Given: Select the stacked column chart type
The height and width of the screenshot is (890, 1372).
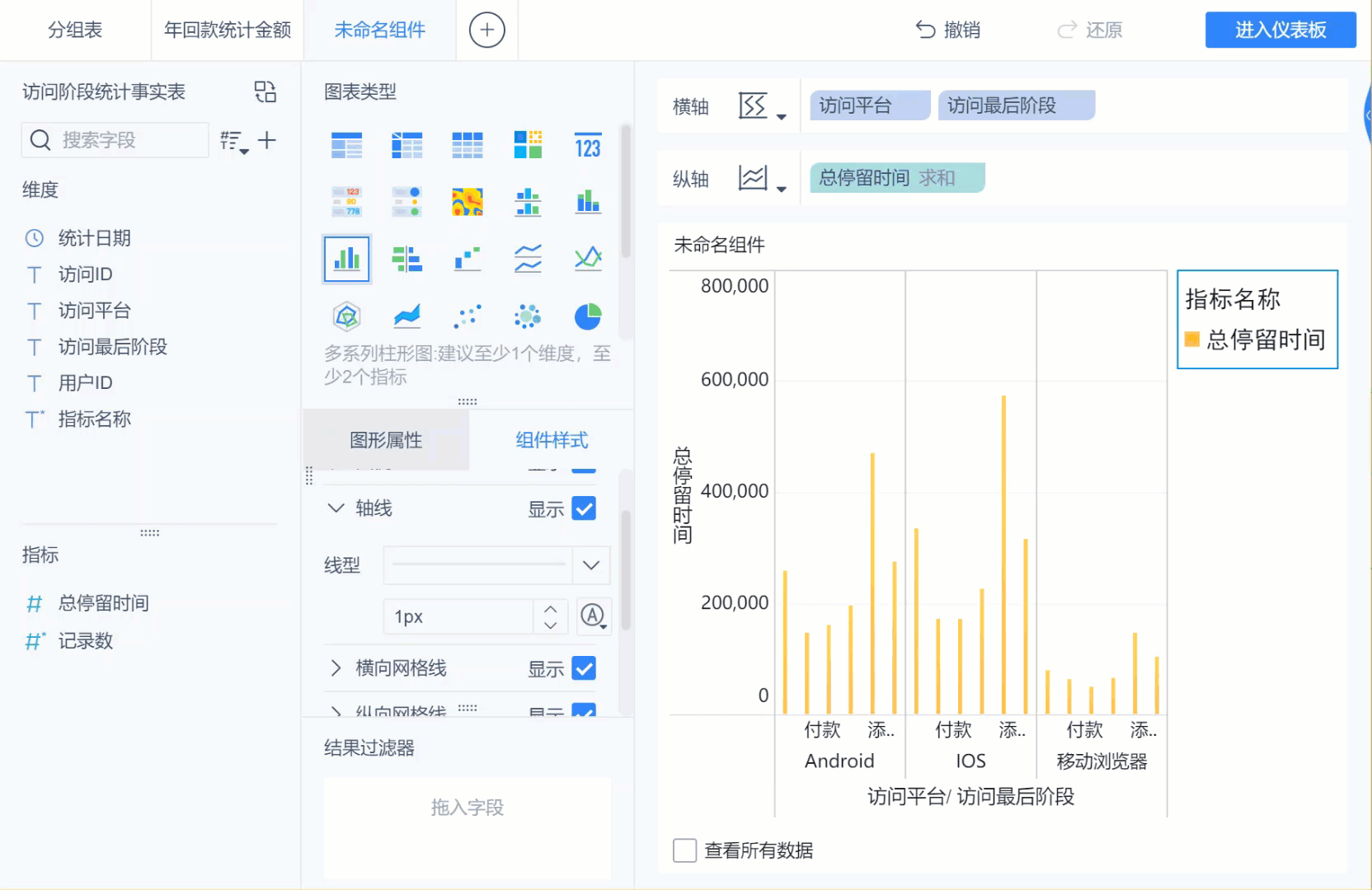Looking at the screenshot, I should 588,202.
